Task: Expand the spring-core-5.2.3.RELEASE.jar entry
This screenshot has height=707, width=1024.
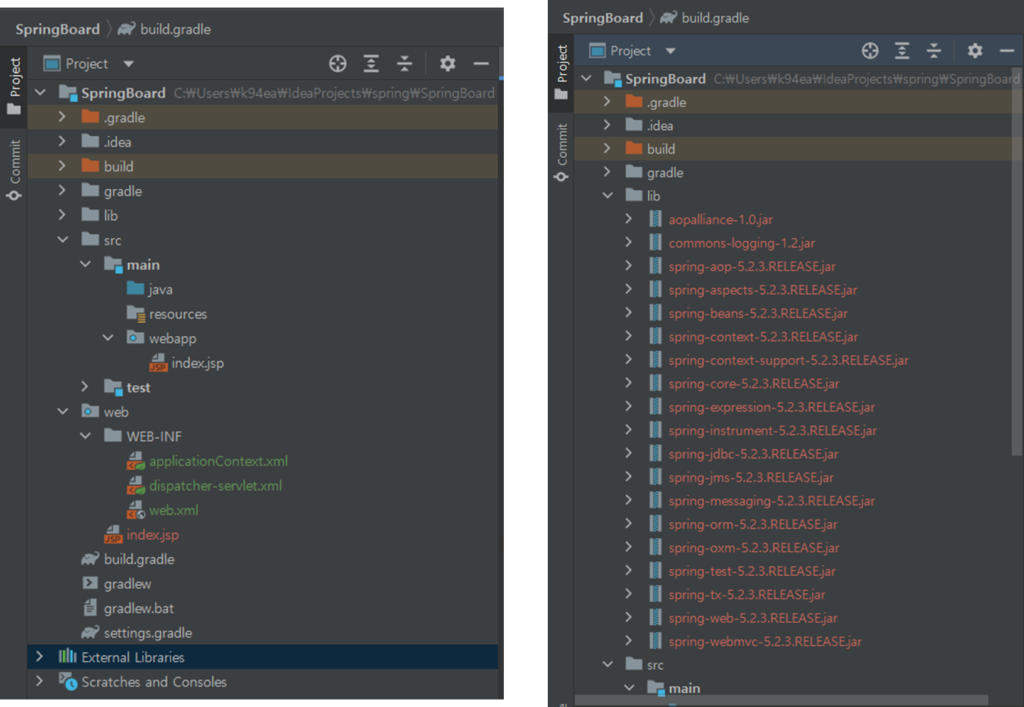Action: [628, 383]
